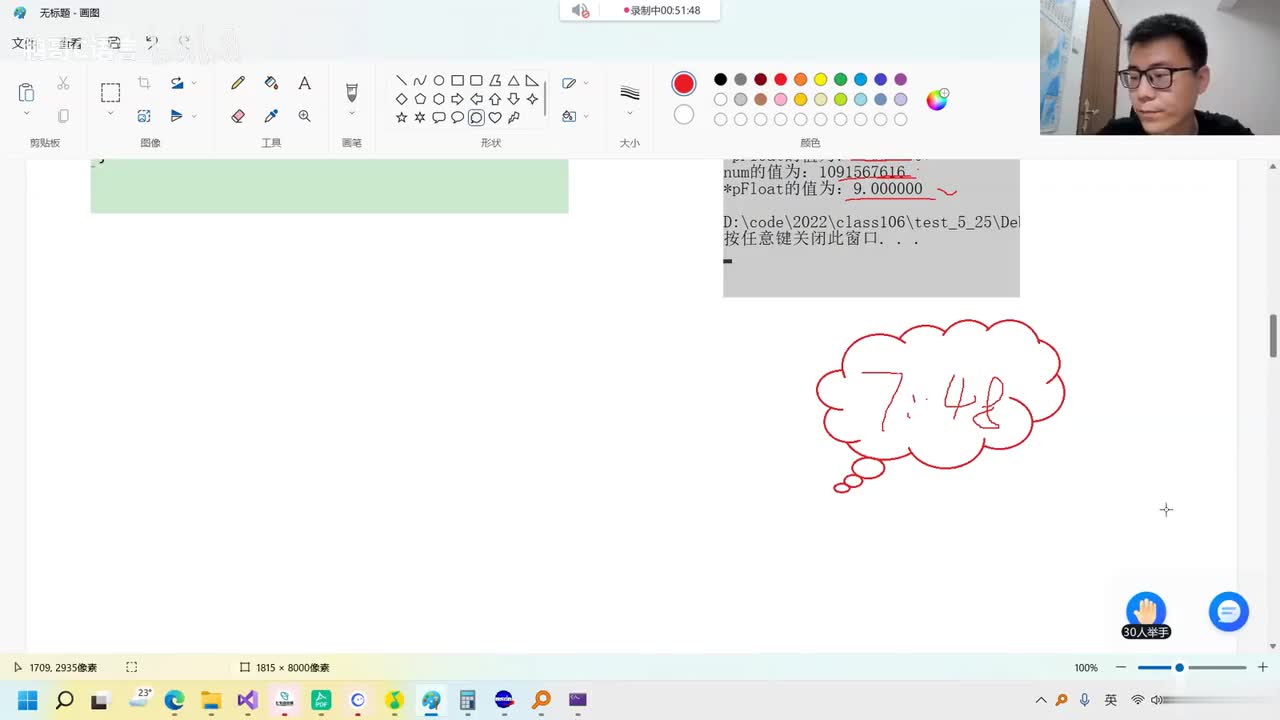This screenshot has width=1280, height=720.
Task: Pick the pink color swatch
Action: [780, 99]
